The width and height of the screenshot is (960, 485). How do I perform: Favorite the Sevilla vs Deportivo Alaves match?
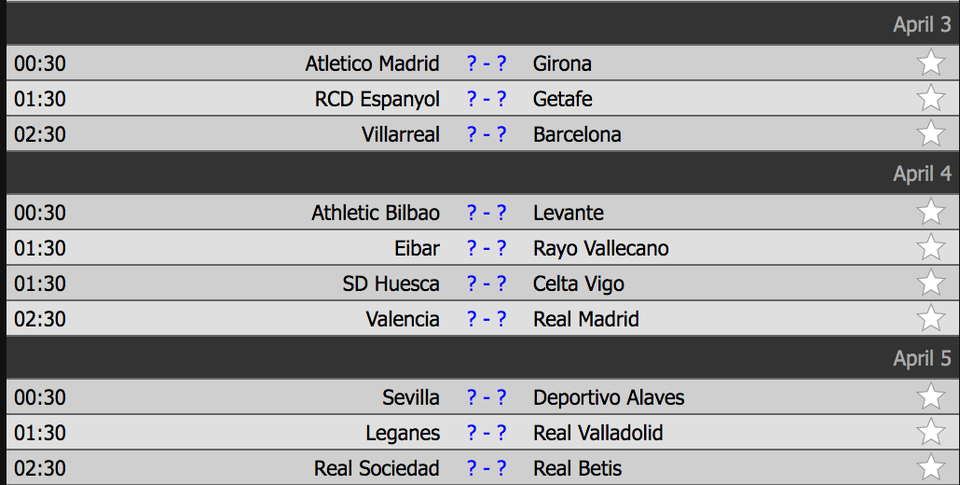point(931,397)
